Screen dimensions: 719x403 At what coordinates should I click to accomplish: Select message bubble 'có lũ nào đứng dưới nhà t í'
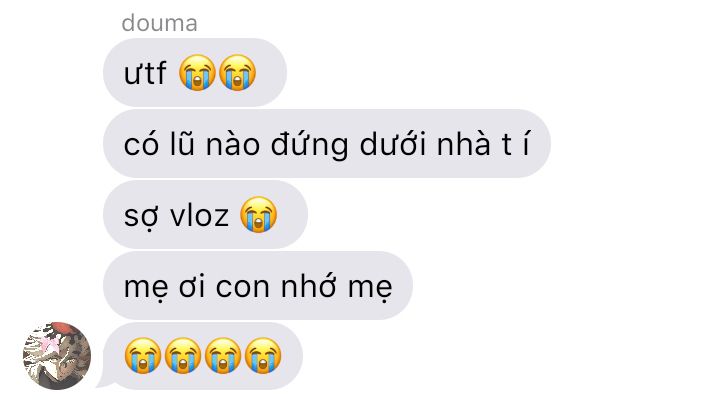click(327, 144)
